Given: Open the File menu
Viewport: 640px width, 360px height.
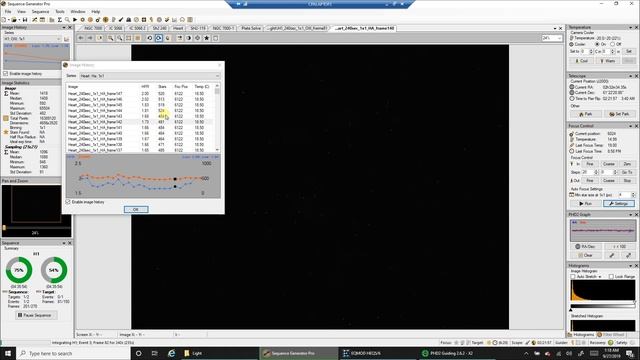Looking at the screenshot, I should click(8, 12).
